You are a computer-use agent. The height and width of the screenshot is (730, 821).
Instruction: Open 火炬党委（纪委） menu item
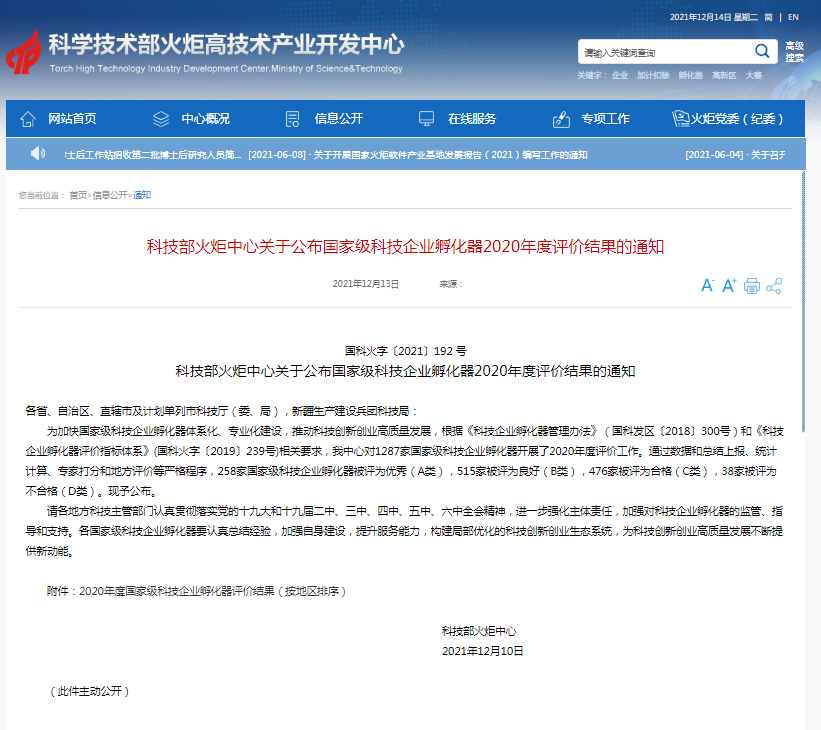[x=737, y=119]
